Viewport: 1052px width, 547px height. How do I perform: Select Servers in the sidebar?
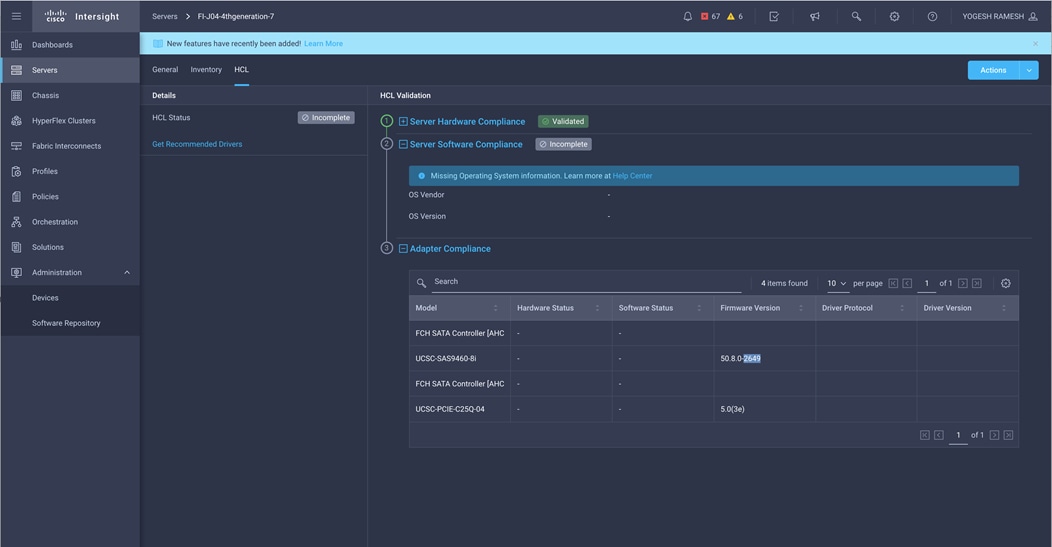point(70,70)
